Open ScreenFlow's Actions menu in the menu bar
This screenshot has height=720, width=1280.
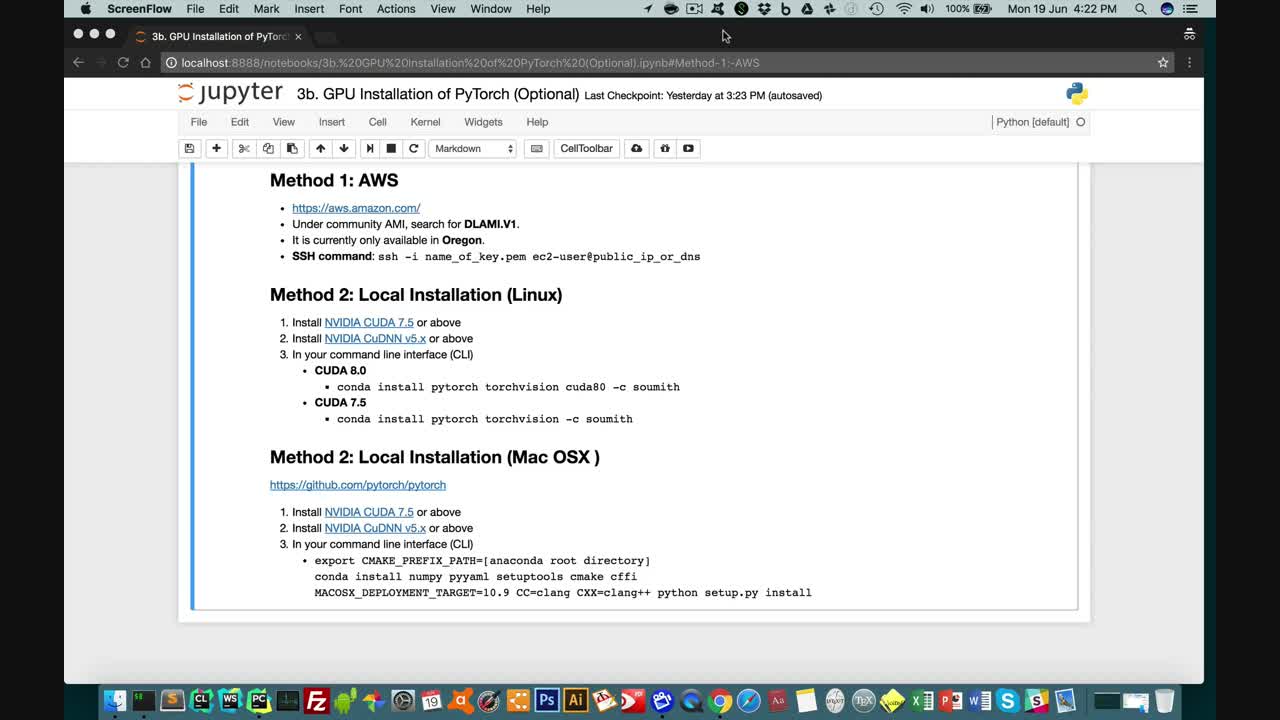click(396, 9)
